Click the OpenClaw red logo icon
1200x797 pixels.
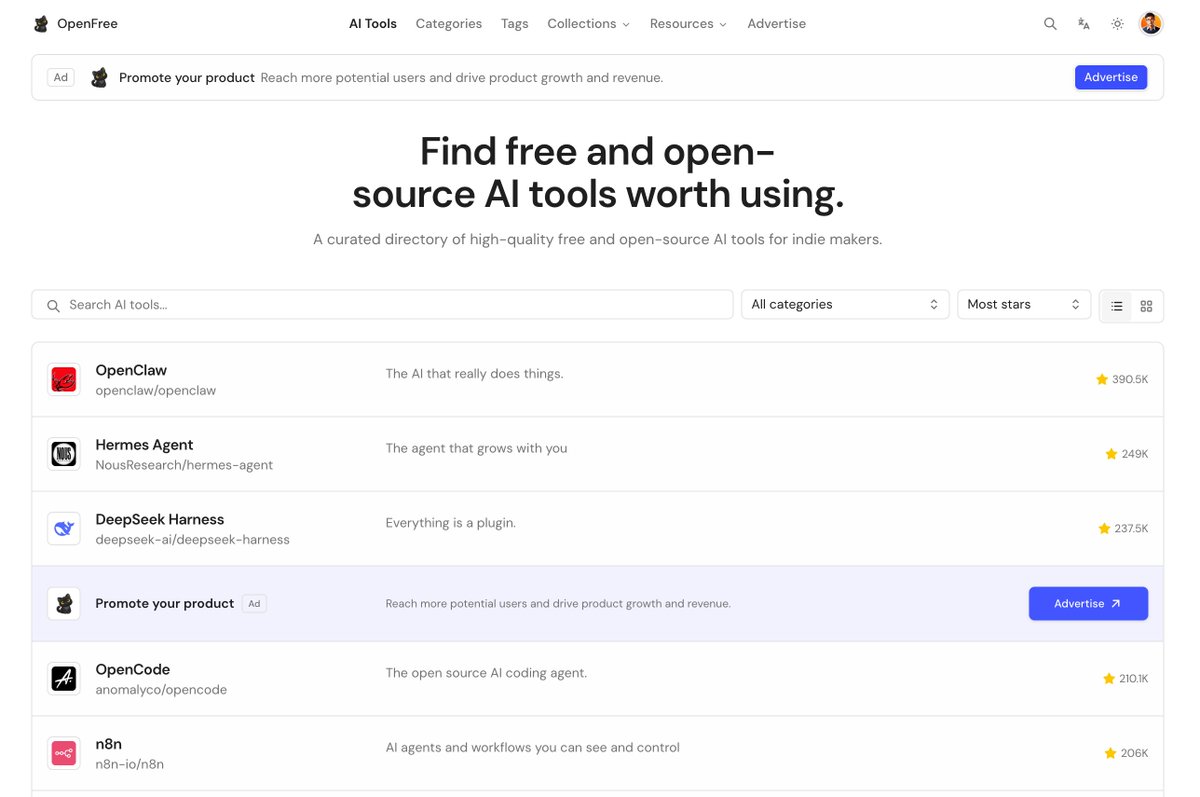[x=64, y=380]
